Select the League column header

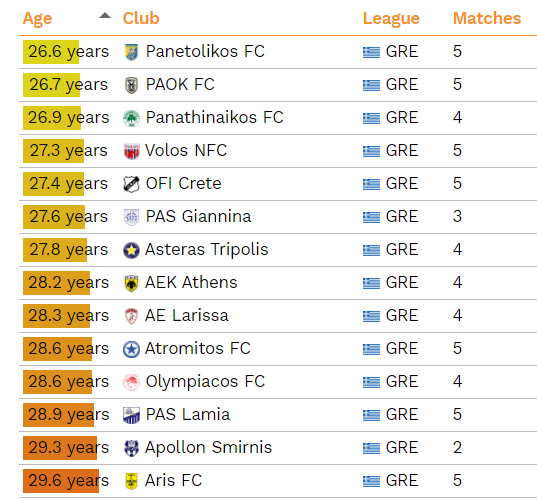pos(391,19)
